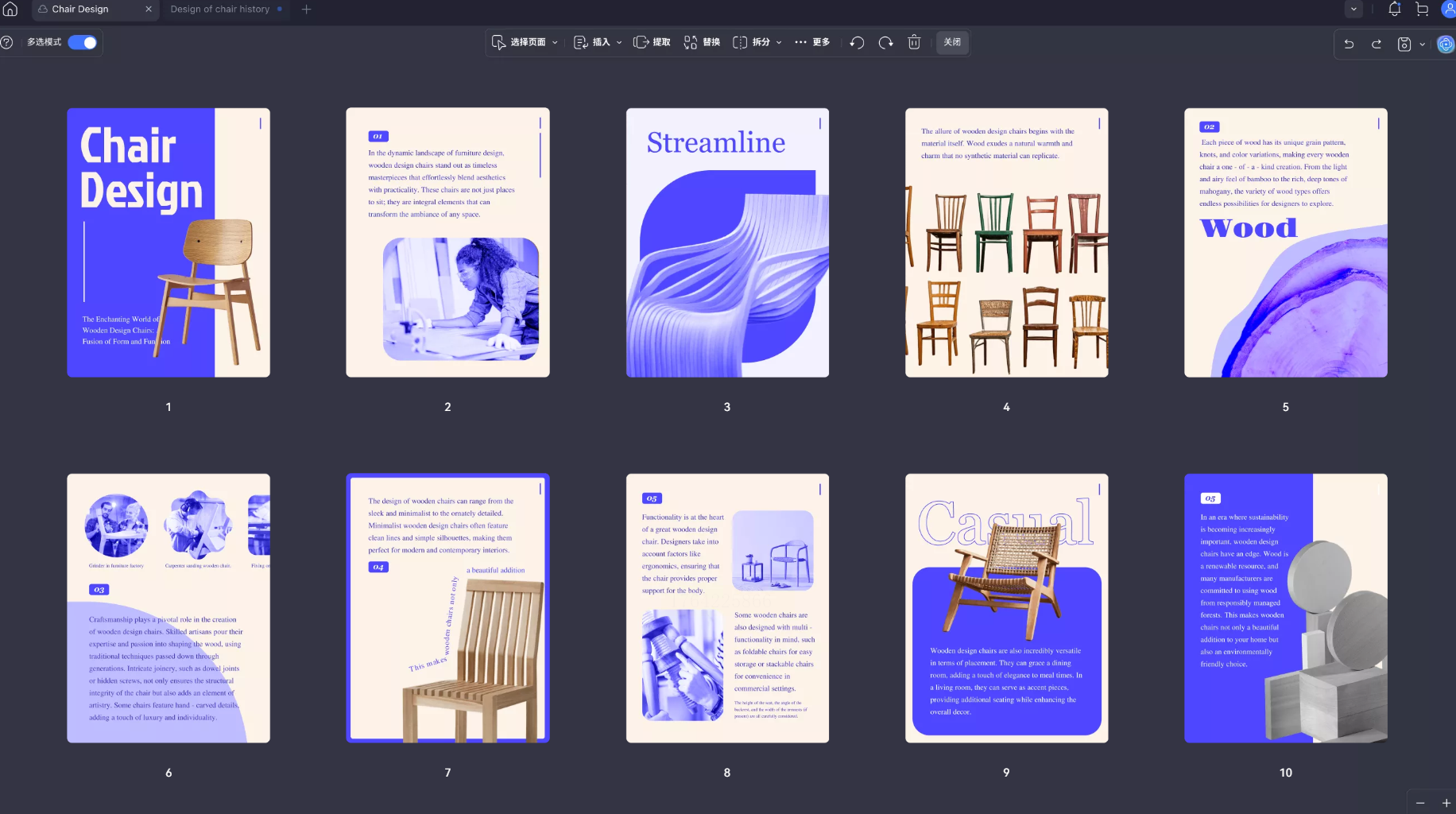
Task: Open the AI assistant icon
Action: [1446, 44]
